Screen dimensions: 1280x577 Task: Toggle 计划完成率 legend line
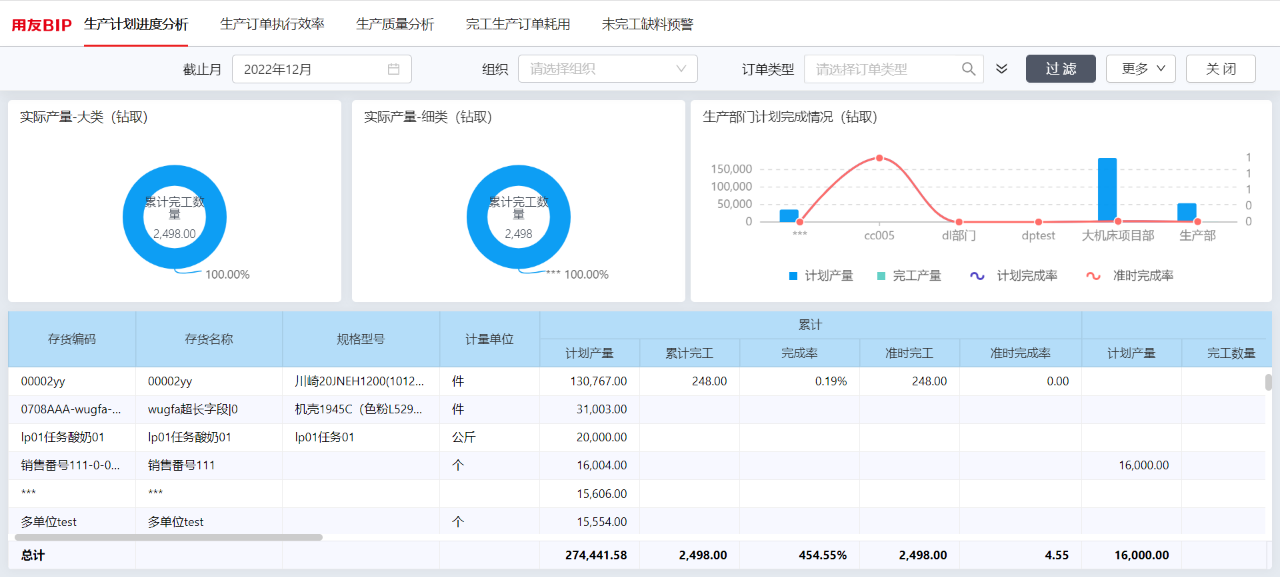click(x=1014, y=276)
